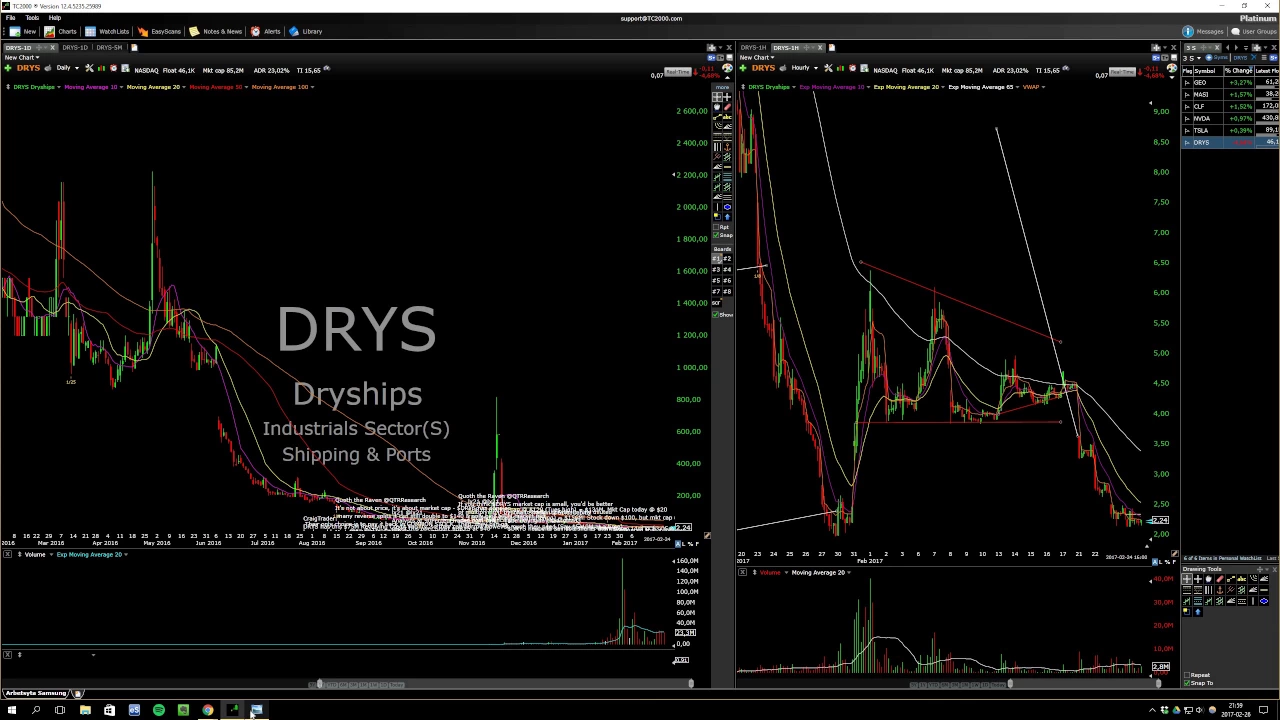Open the File menu
The image size is (1280, 720).
point(10,18)
